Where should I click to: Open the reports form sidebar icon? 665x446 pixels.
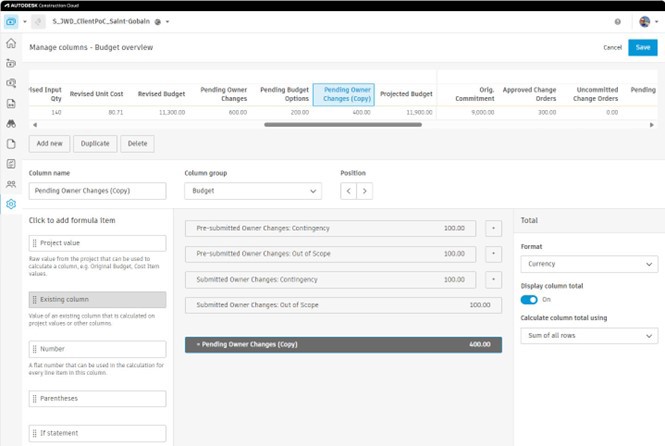[x=11, y=164]
